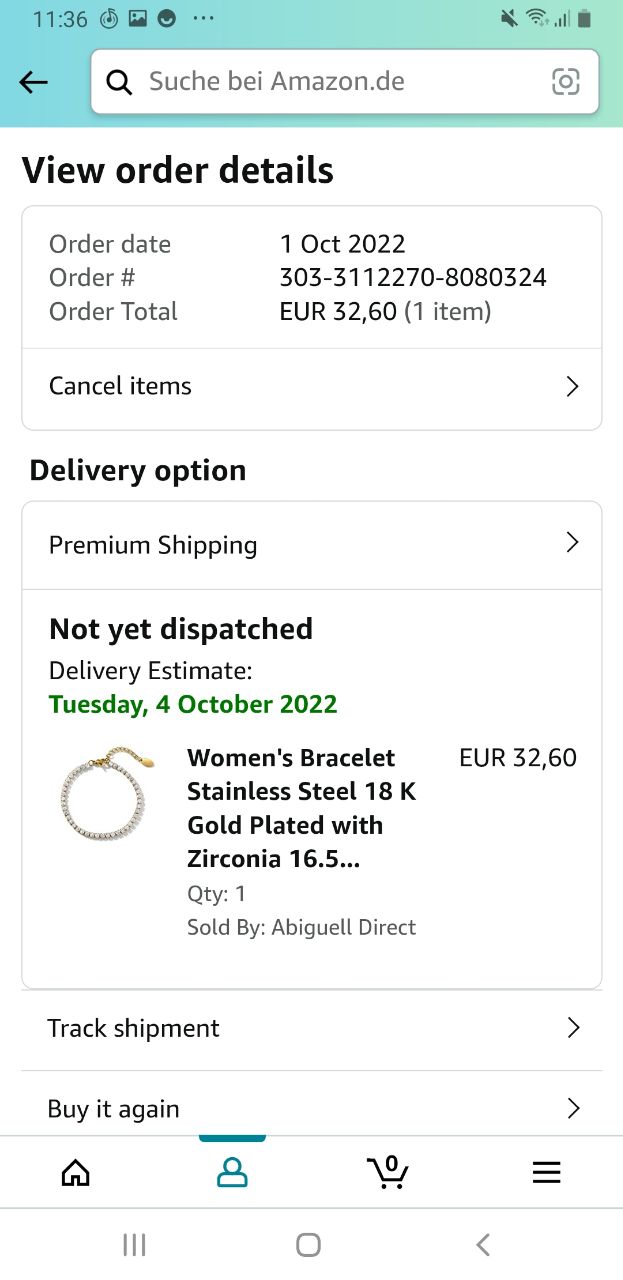
Task: Expand Premium Shipping chevron
Action: pos(572,543)
